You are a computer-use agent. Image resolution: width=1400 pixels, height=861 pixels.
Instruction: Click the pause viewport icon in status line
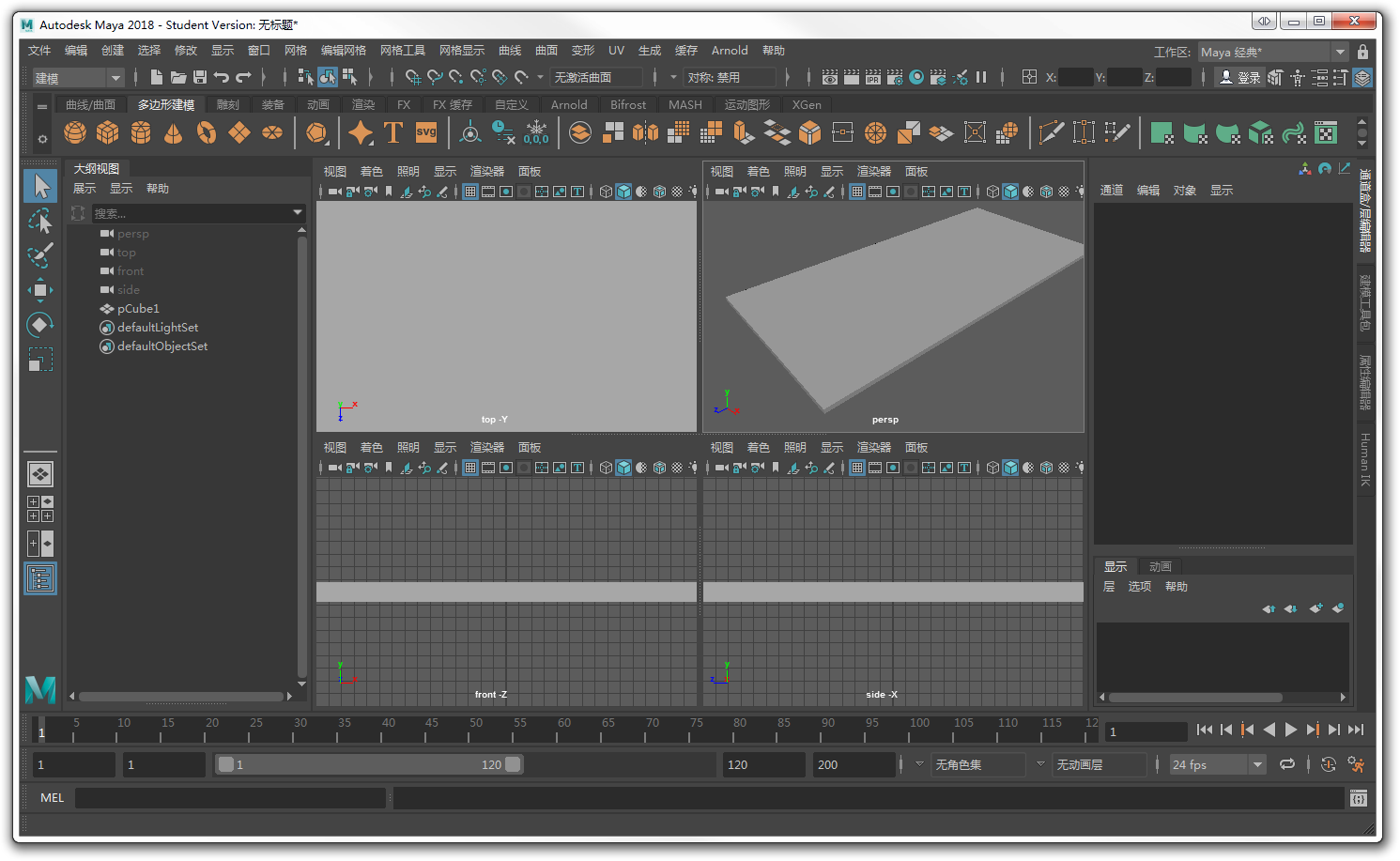point(981,77)
